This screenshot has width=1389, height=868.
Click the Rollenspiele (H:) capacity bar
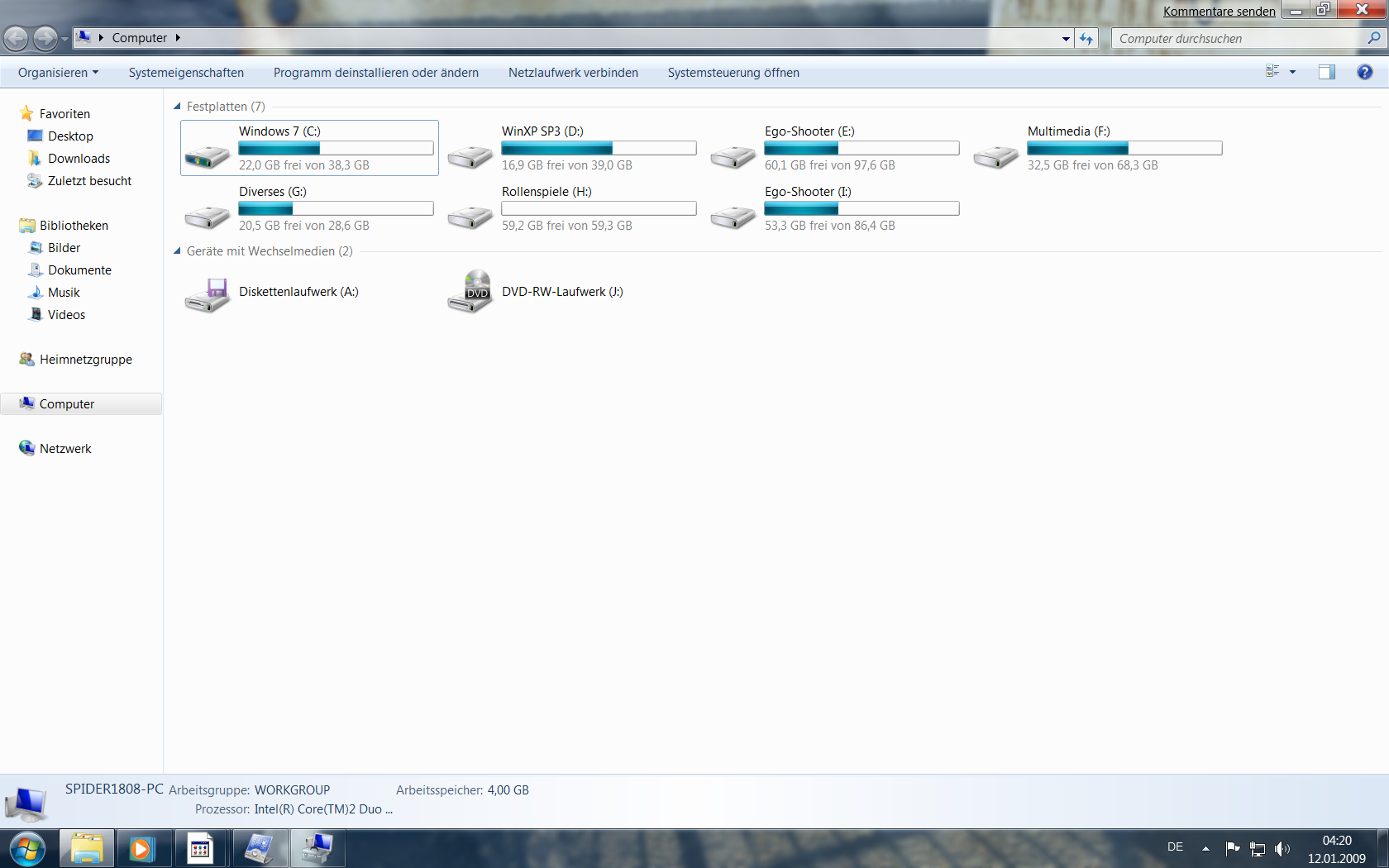pyautogui.click(x=599, y=208)
